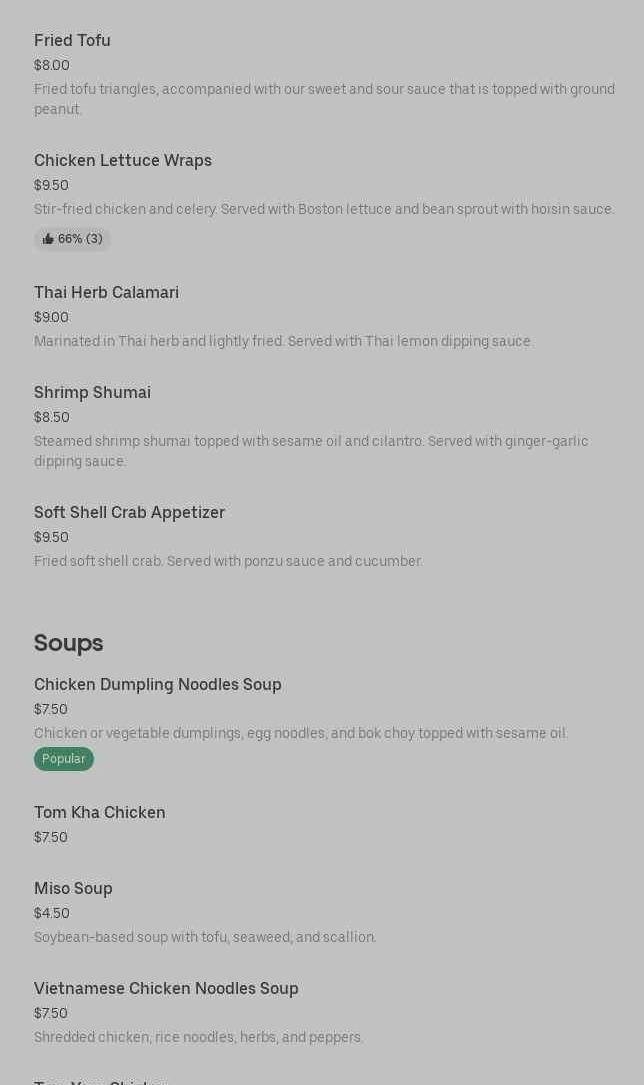This screenshot has width=644, height=1085.
Task: Click the thumbs-up rating icon
Action: [48, 240]
